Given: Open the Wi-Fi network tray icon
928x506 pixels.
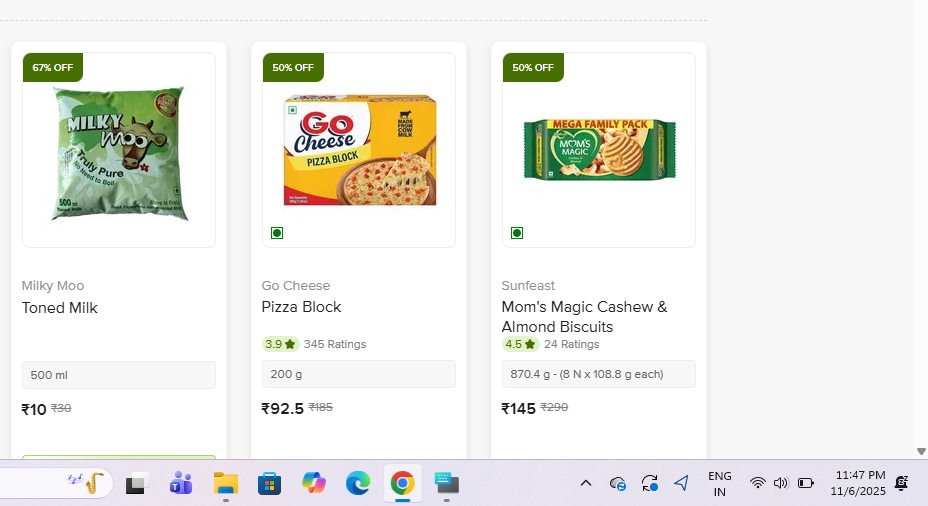Looking at the screenshot, I should (757, 484).
